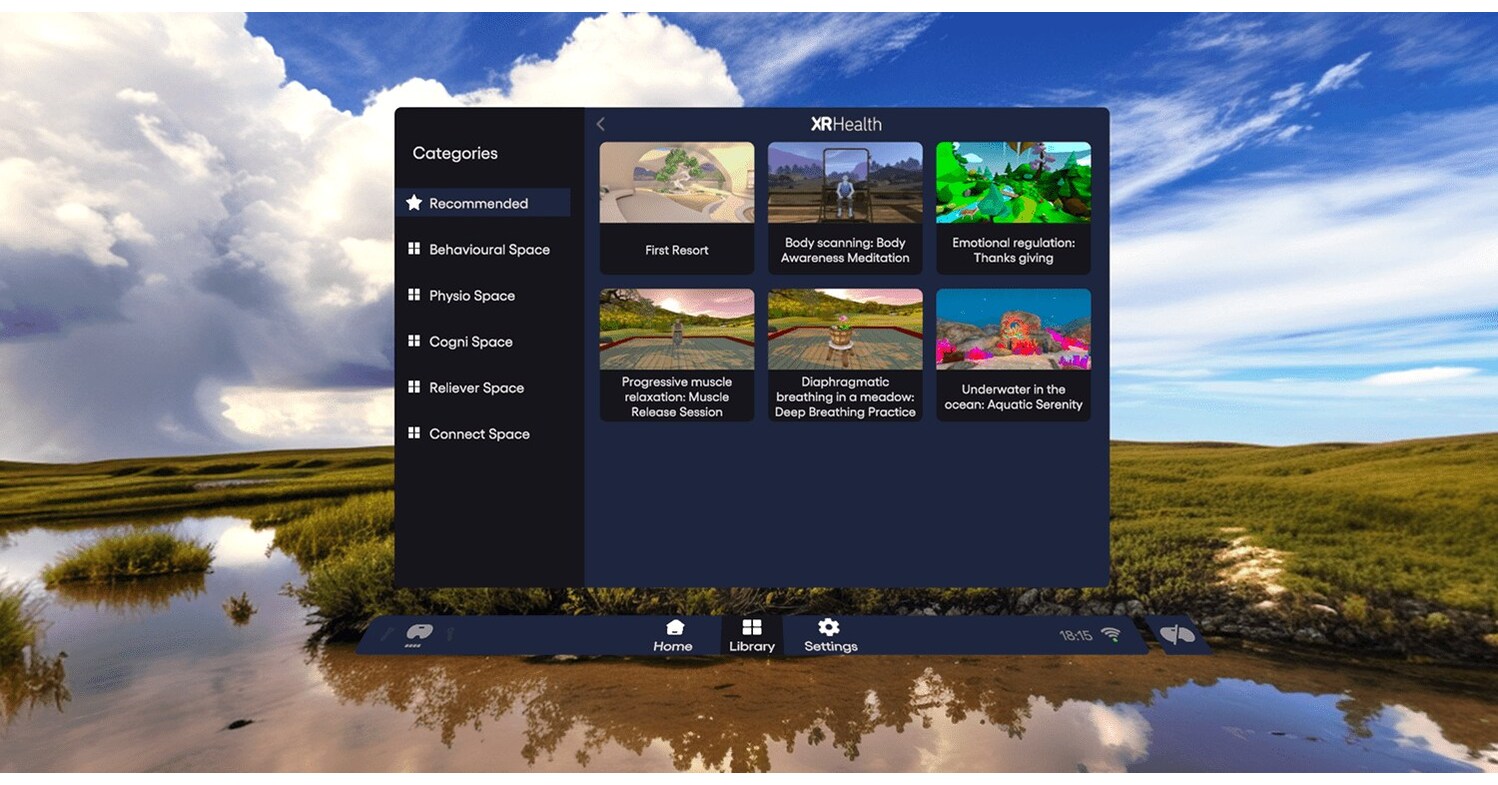This screenshot has height=785, width=1498.
Task: Click the Physio Space grid icon
Action: pyautogui.click(x=414, y=295)
